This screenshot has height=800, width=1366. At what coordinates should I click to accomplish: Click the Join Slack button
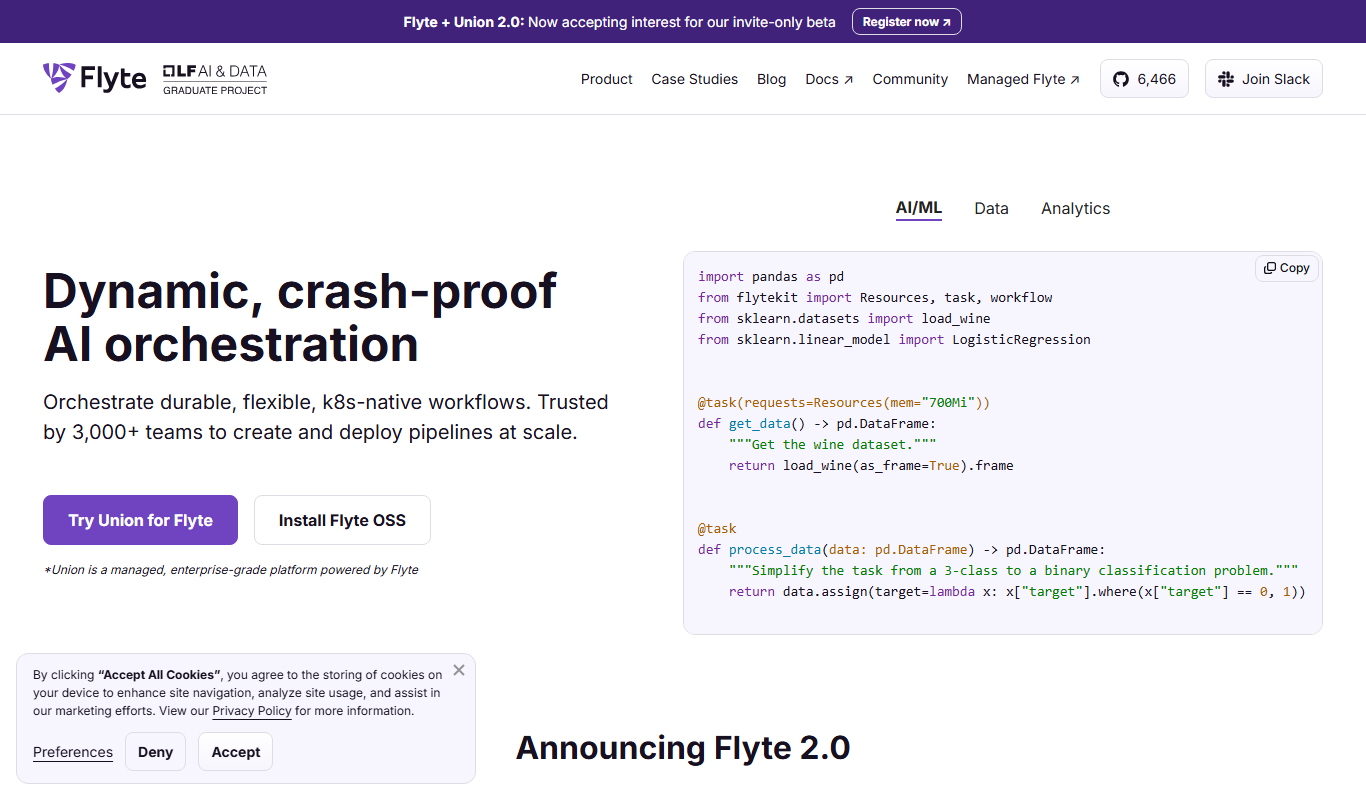pos(1264,79)
